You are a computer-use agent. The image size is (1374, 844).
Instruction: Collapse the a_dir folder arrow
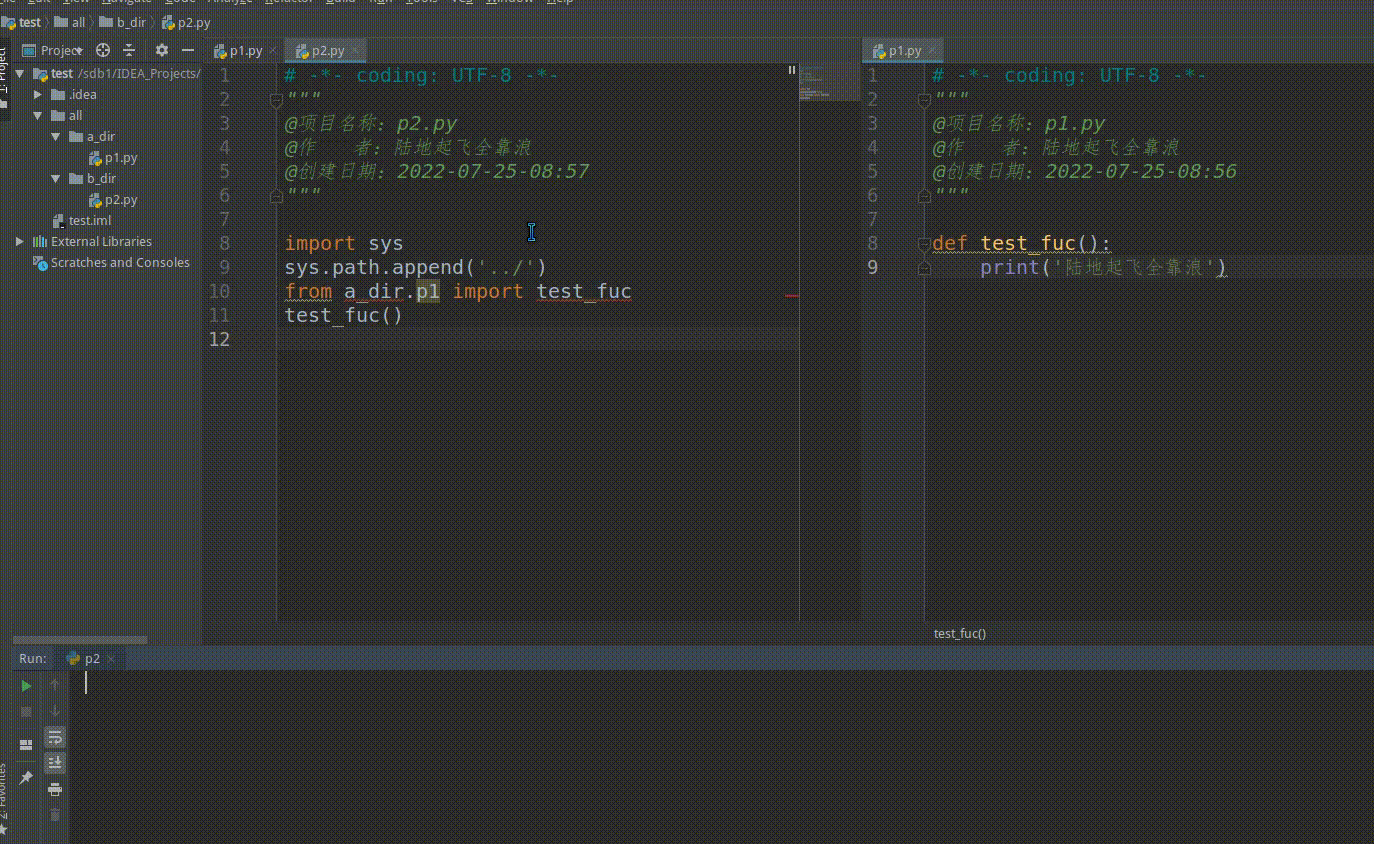(57, 137)
